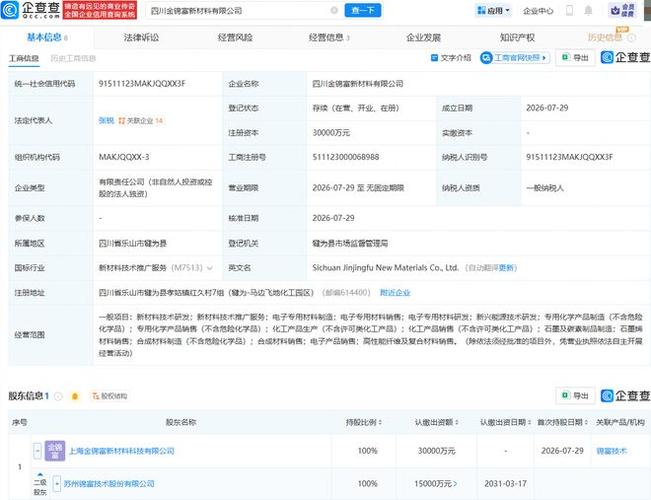Image resolution: width=651 pixels, height=500 pixels.
Task: Open 上海金锦富新材料科技有限公司 link
Action: tap(122, 451)
